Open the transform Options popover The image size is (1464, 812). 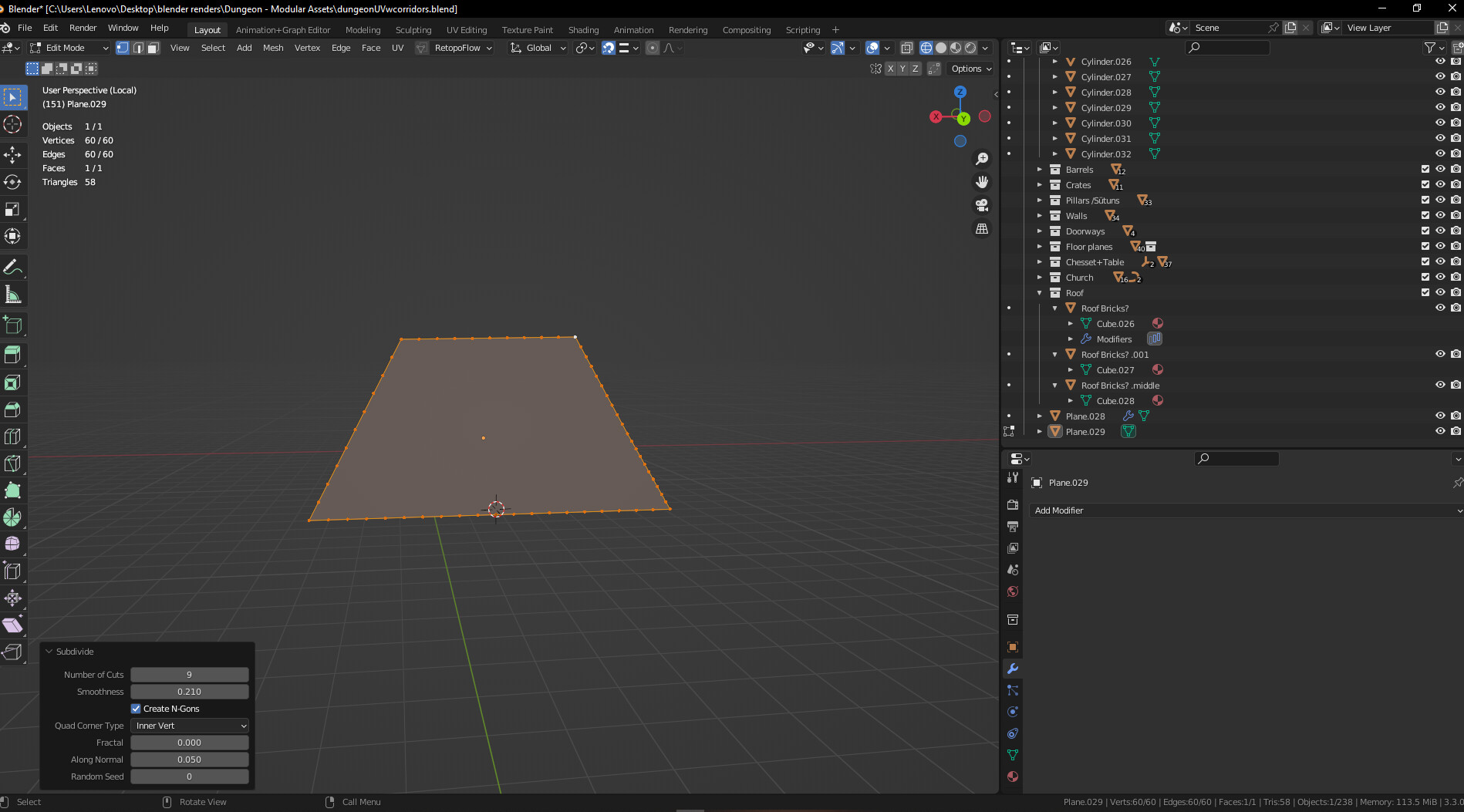click(969, 69)
